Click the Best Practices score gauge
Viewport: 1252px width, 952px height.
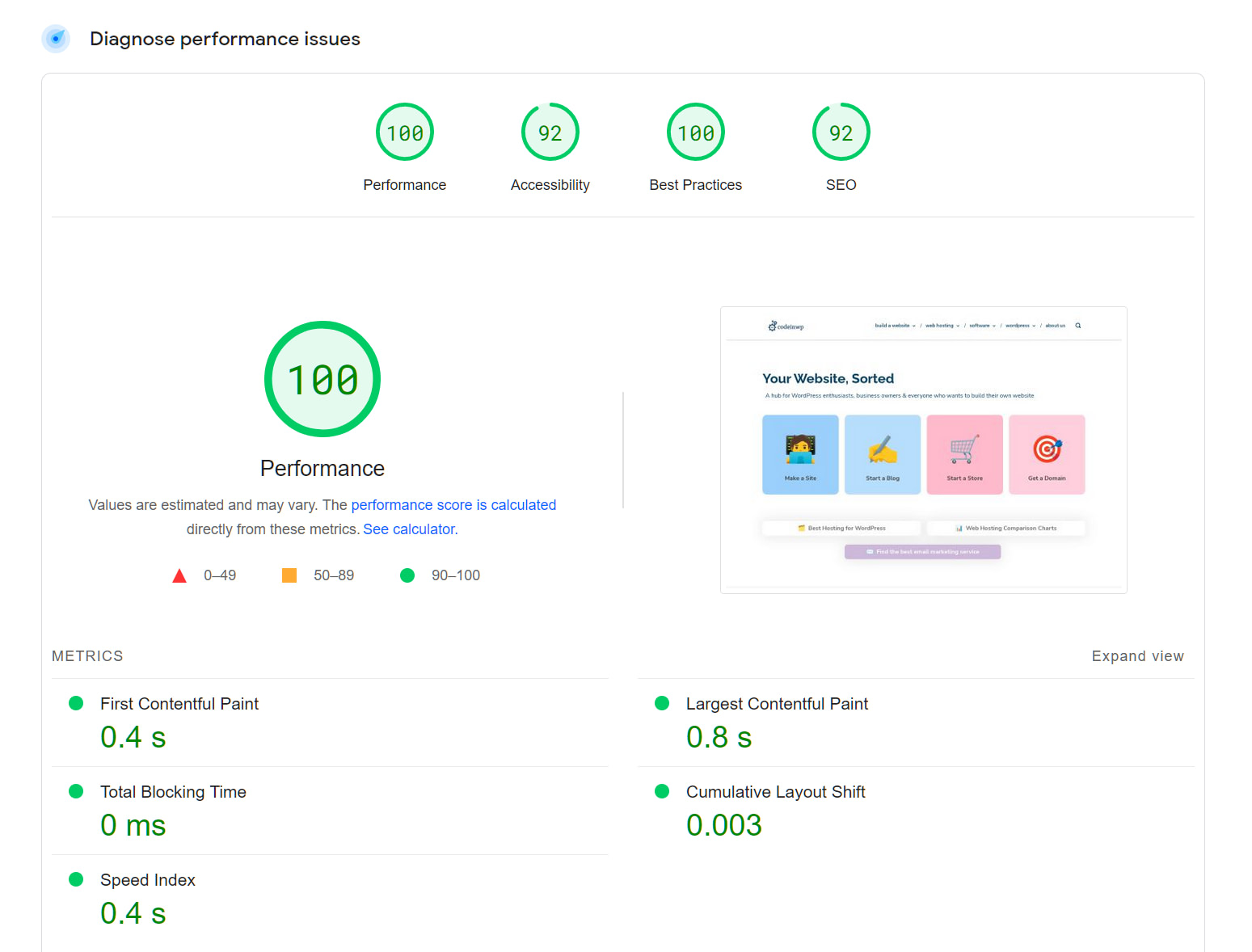[695, 132]
